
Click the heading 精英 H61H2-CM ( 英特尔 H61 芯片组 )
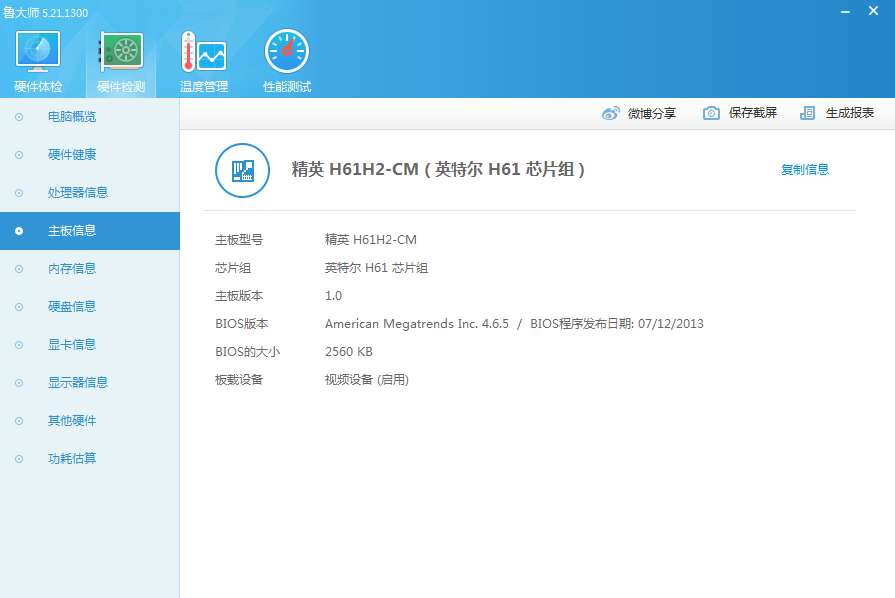pos(438,169)
